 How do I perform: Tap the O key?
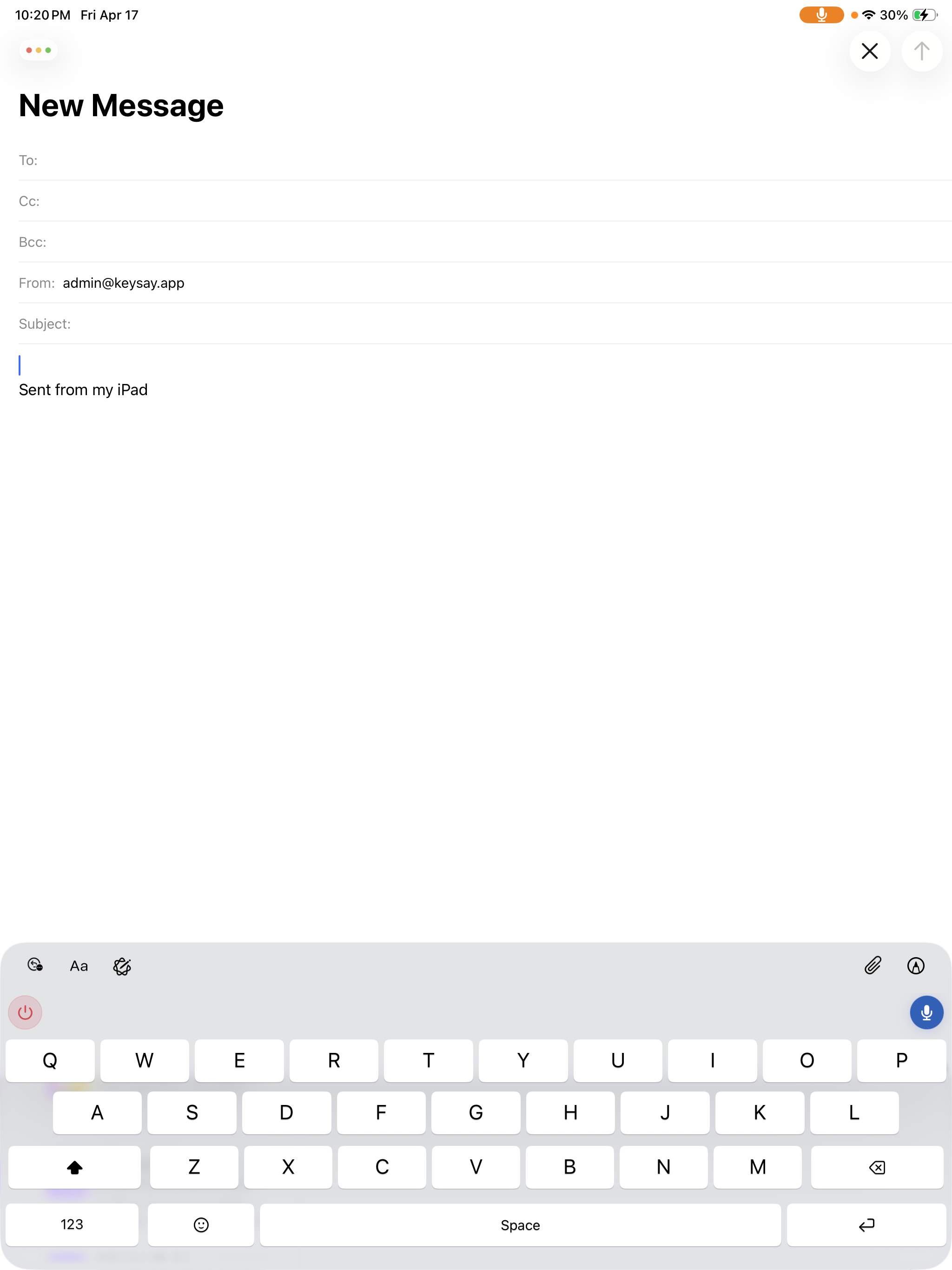tap(807, 1060)
